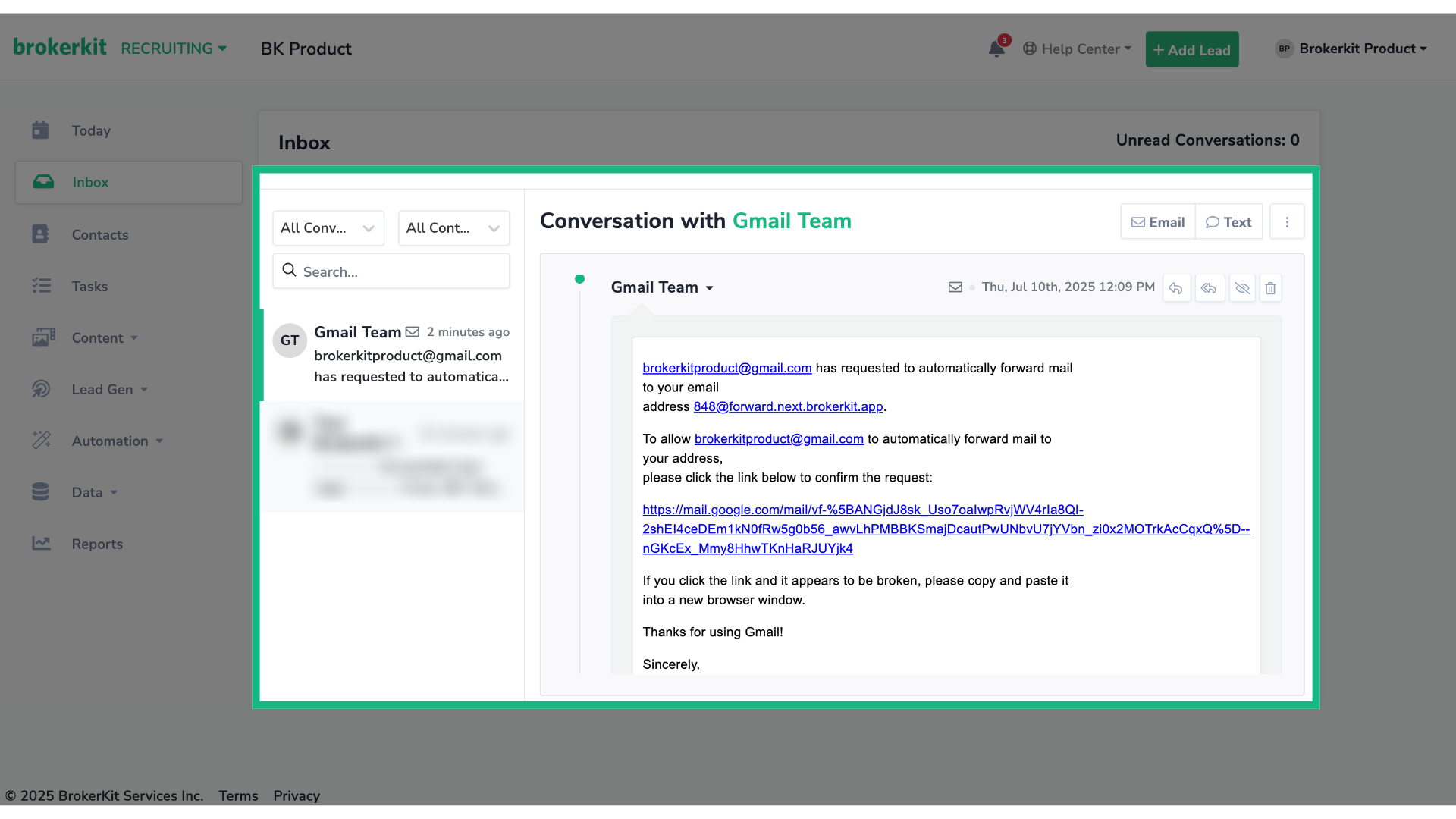Viewport: 1456px width, 819px height.
Task: Click the envelope icon beside message date
Action: (x=955, y=287)
